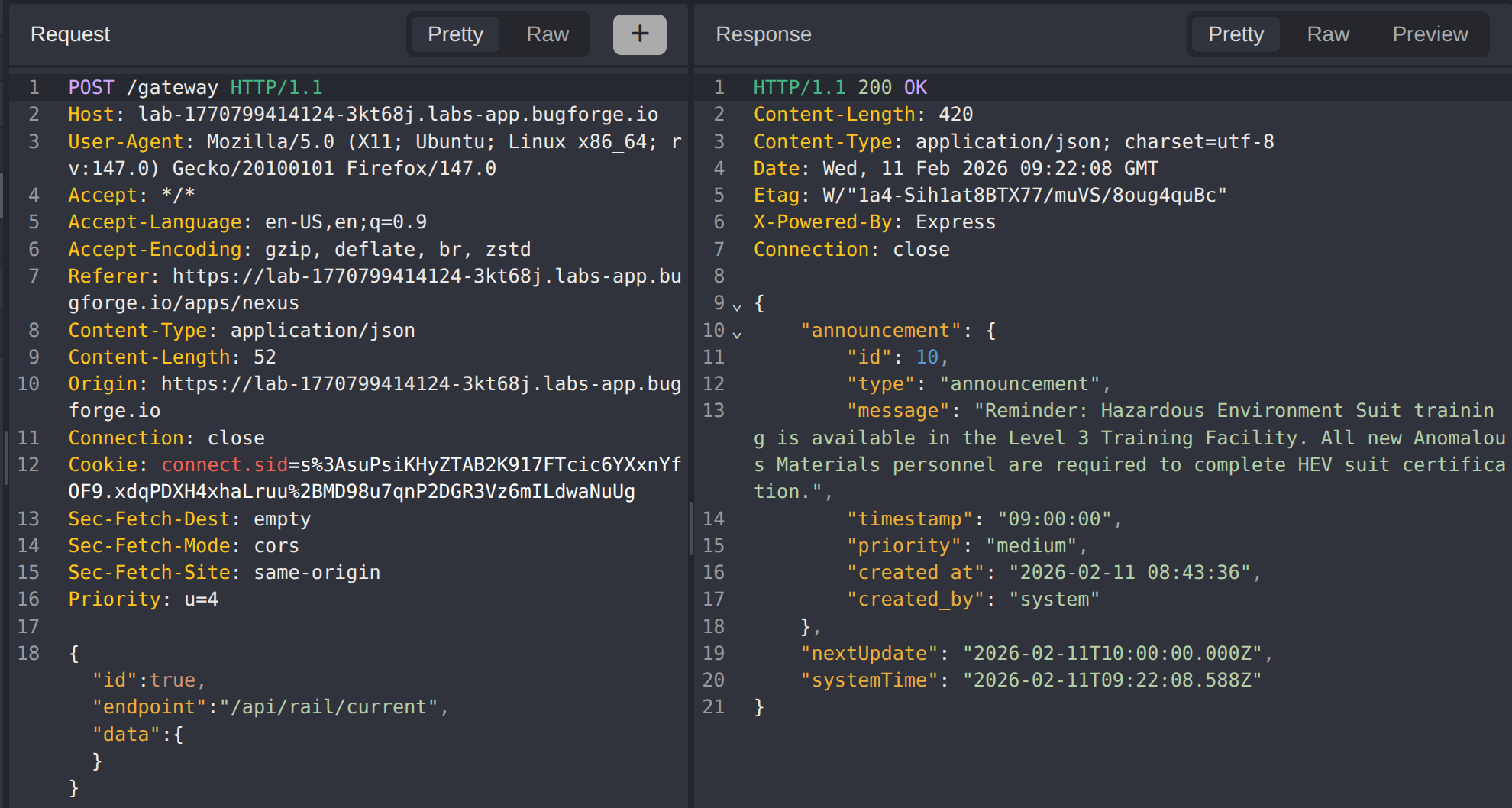Select the Request panel Pretty tab
This screenshot has height=808, width=1512.
pyautogui.click(x=455, y=34)
